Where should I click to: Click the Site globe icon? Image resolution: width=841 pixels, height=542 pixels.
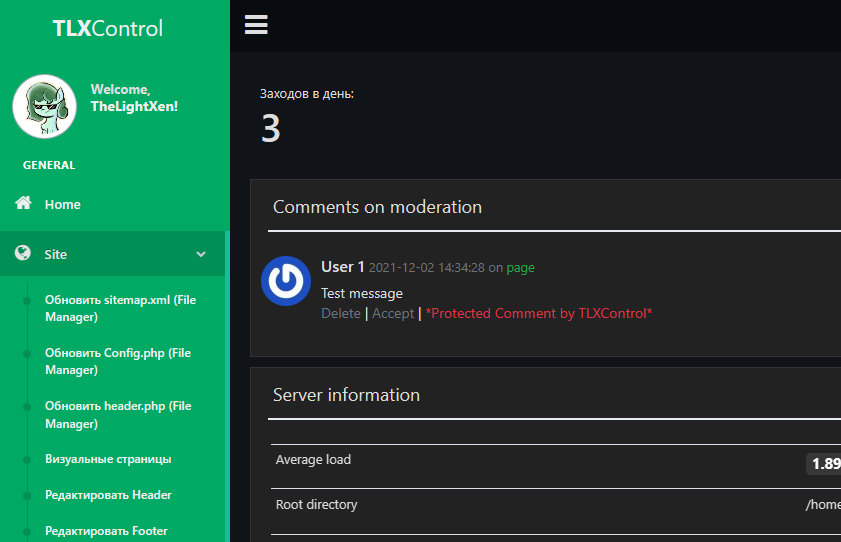(x=23, y=253)
